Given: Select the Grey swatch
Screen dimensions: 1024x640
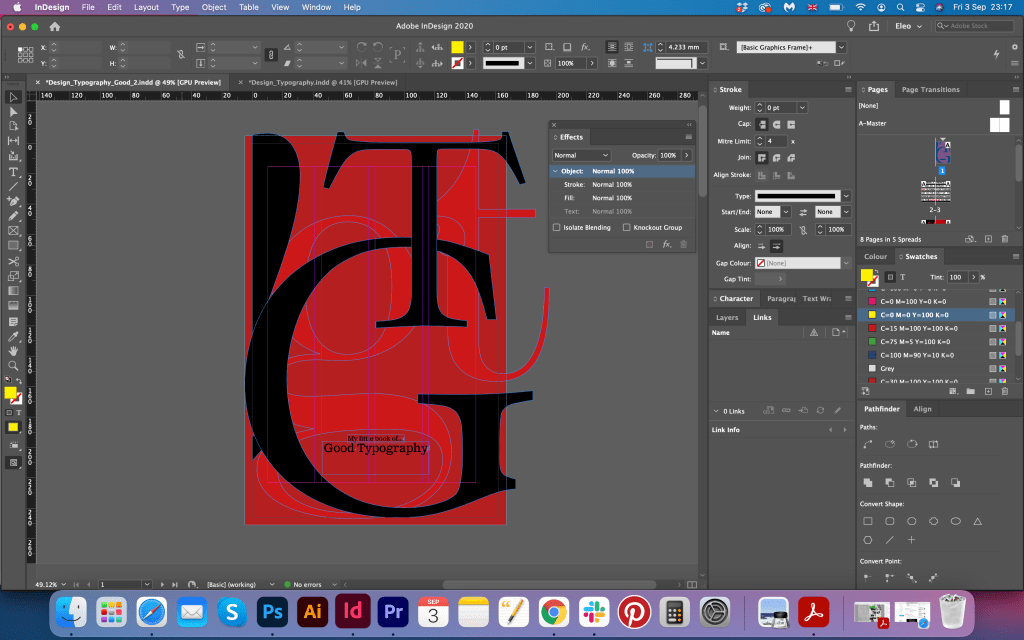Looking at the screenshot, I should (887, 368).
